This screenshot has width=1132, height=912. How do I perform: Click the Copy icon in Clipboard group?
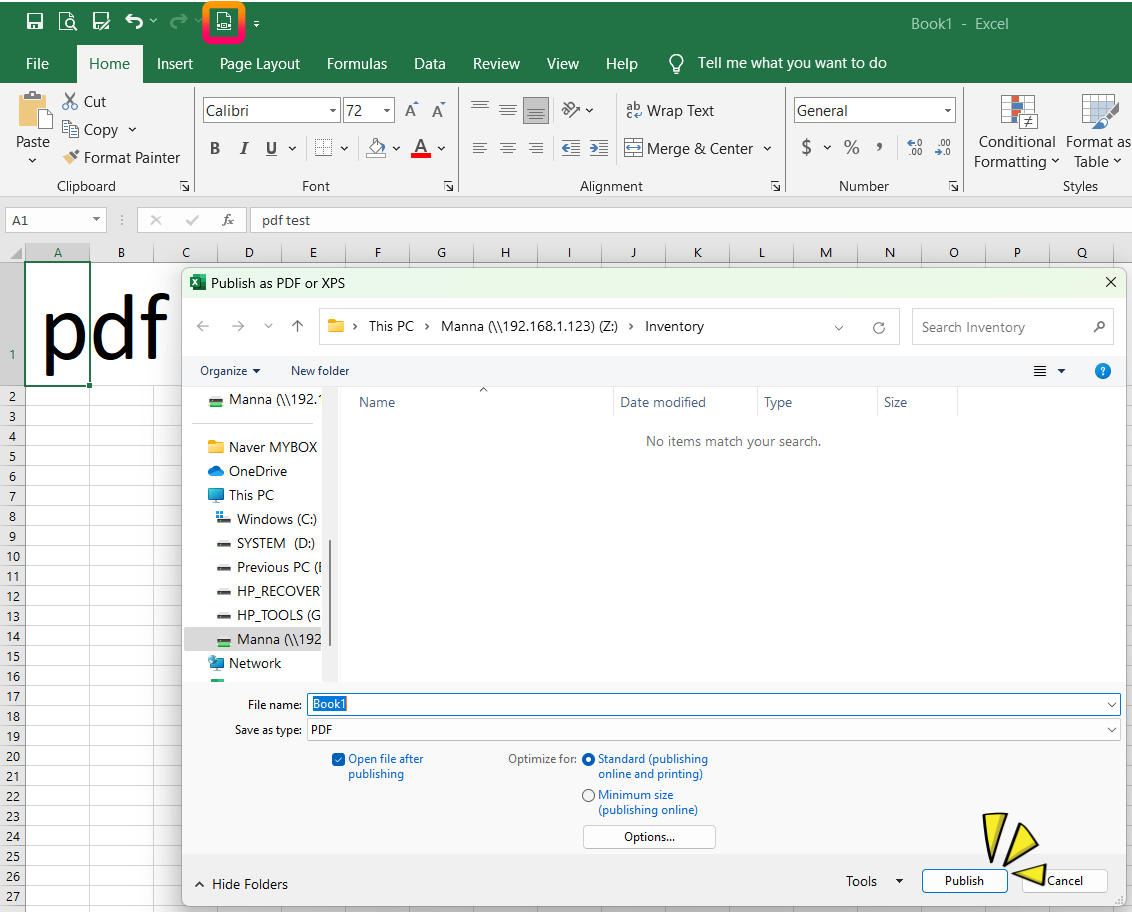pos(70,129)
